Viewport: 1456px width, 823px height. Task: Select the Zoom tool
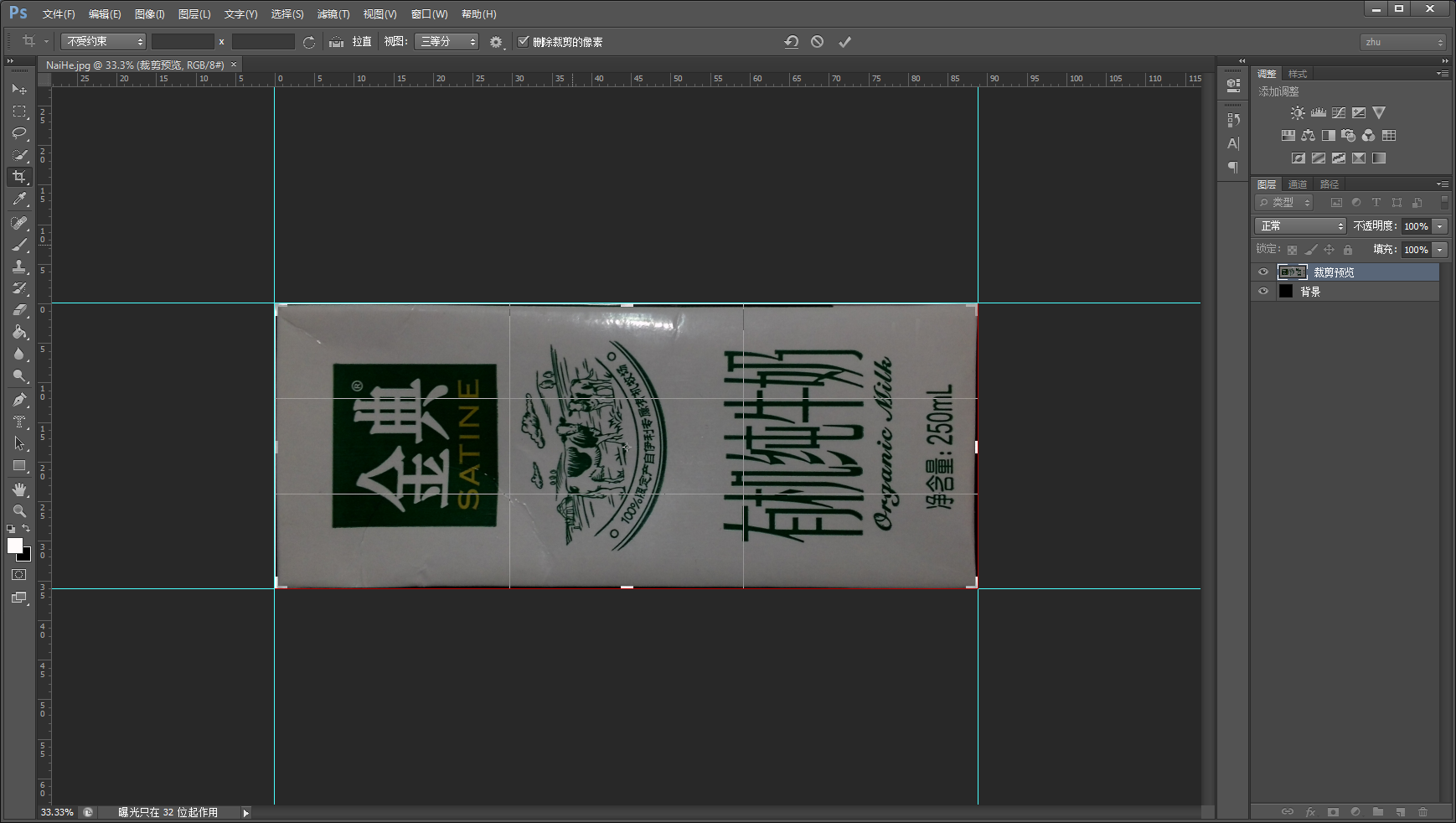coord(19,510)
